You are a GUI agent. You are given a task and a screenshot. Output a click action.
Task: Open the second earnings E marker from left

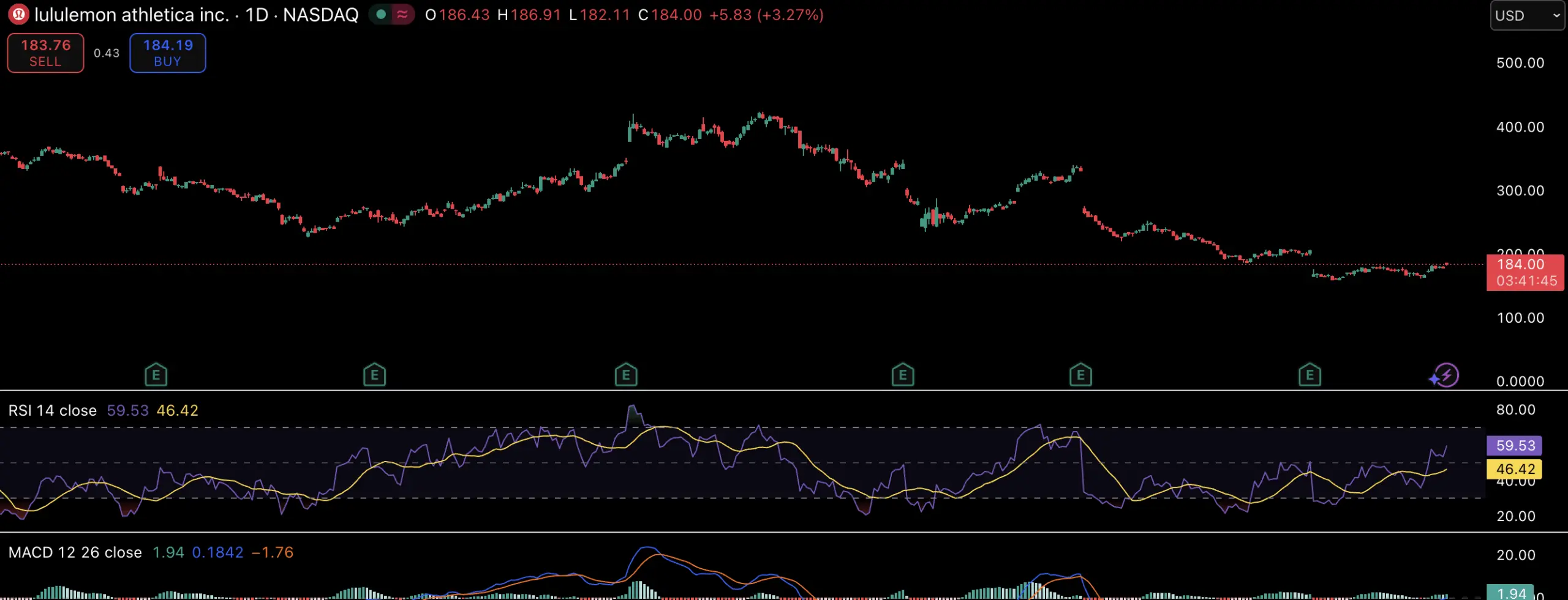click(374, 375)
